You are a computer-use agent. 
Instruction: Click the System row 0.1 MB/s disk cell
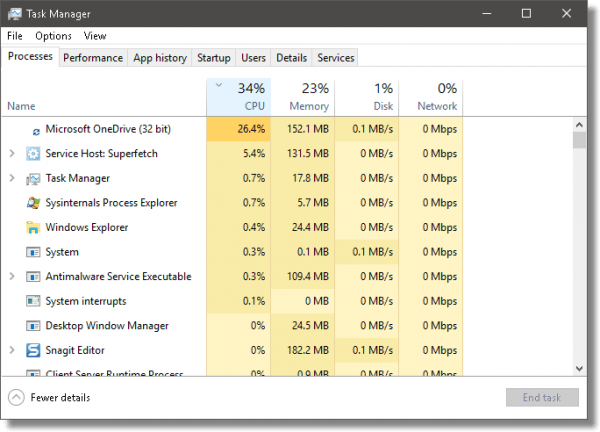click(367, 252)
